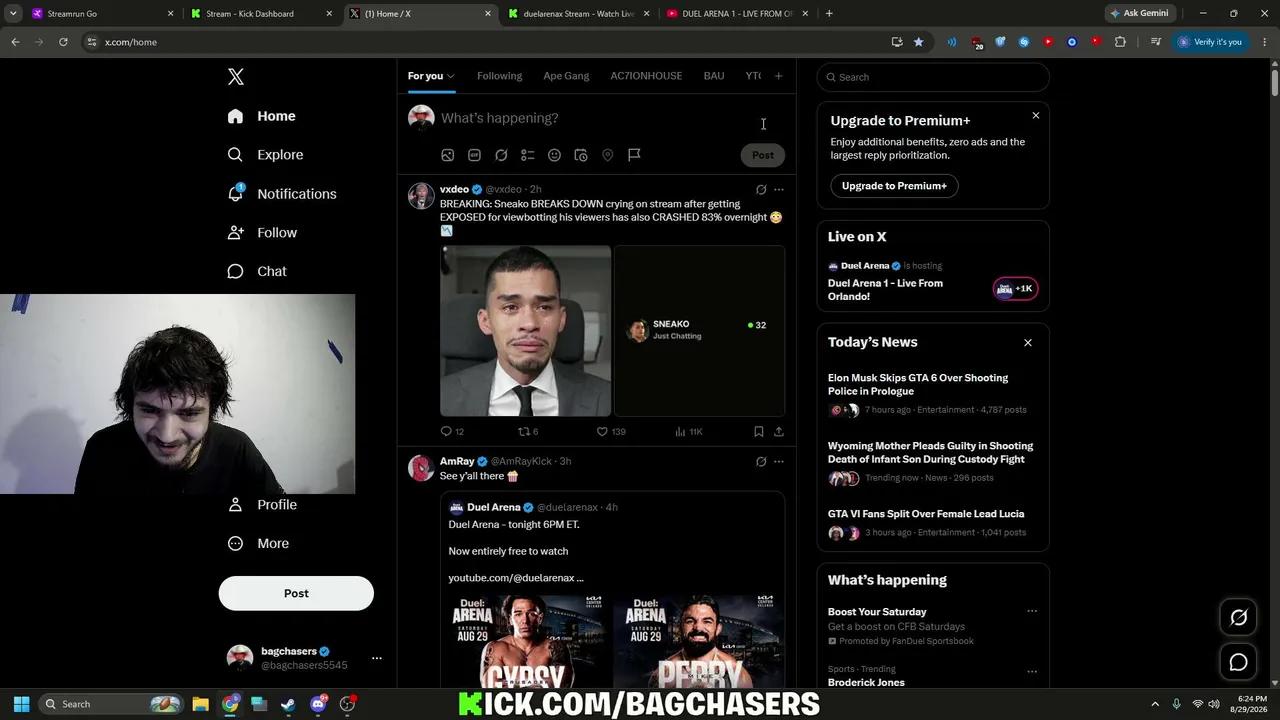Show hidden system tray icons
This screenshot has height=720, width=1280.
tap(1155, 704)
